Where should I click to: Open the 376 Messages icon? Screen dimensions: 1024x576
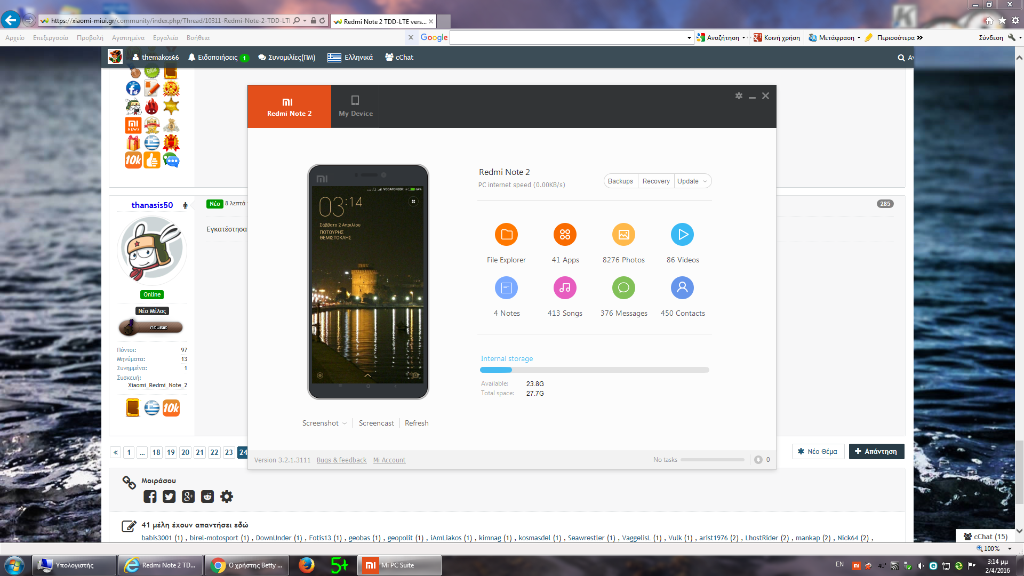pos(623,288)
